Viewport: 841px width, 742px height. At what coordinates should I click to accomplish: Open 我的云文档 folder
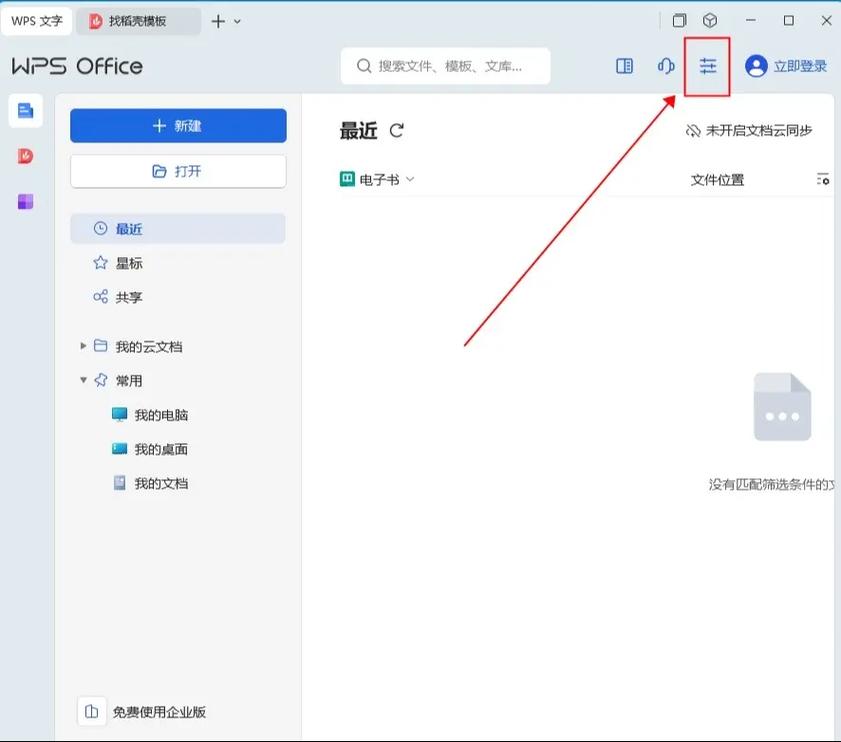coord(149,347)
